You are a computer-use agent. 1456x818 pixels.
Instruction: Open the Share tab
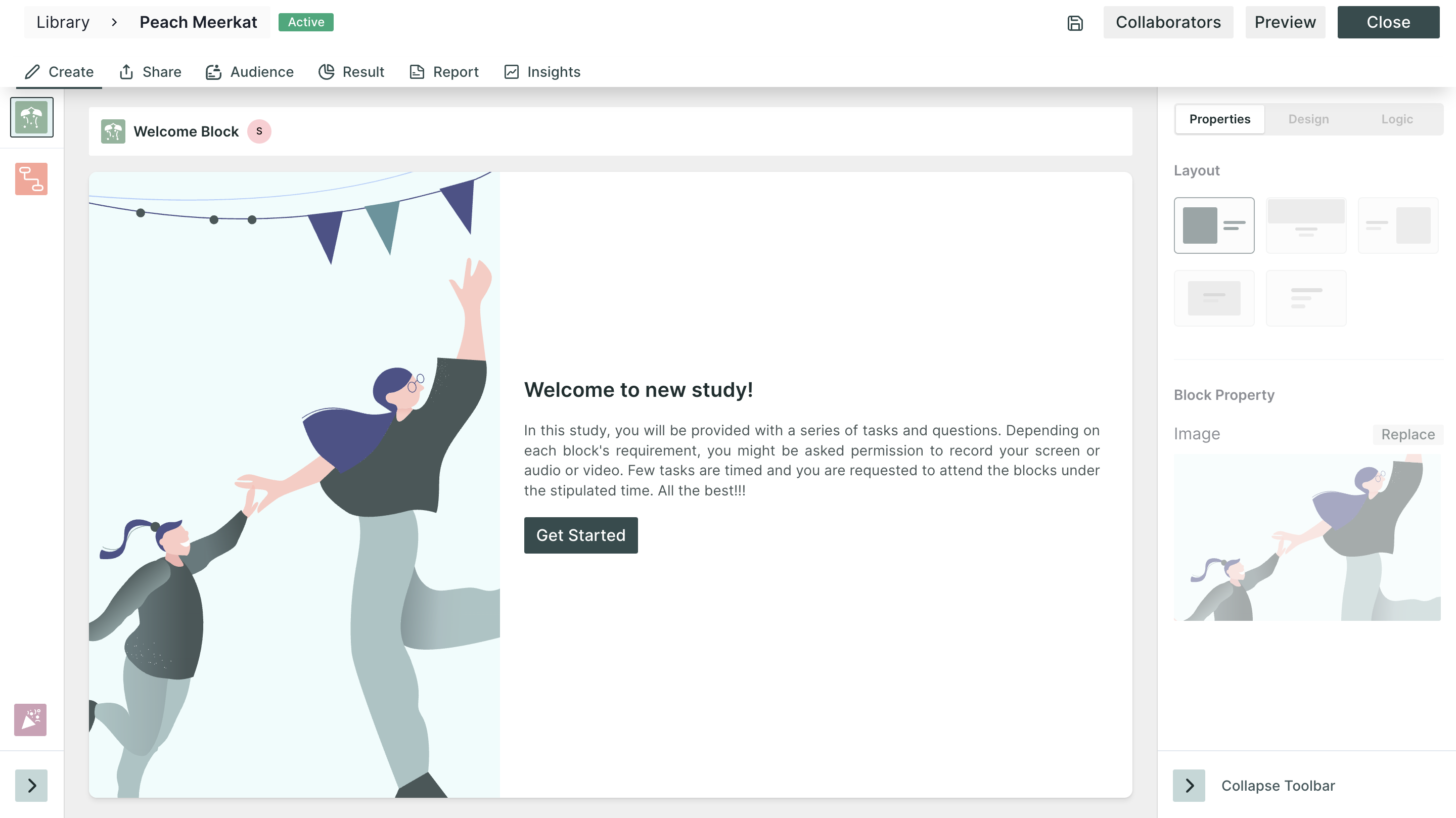tap(150, 72)
